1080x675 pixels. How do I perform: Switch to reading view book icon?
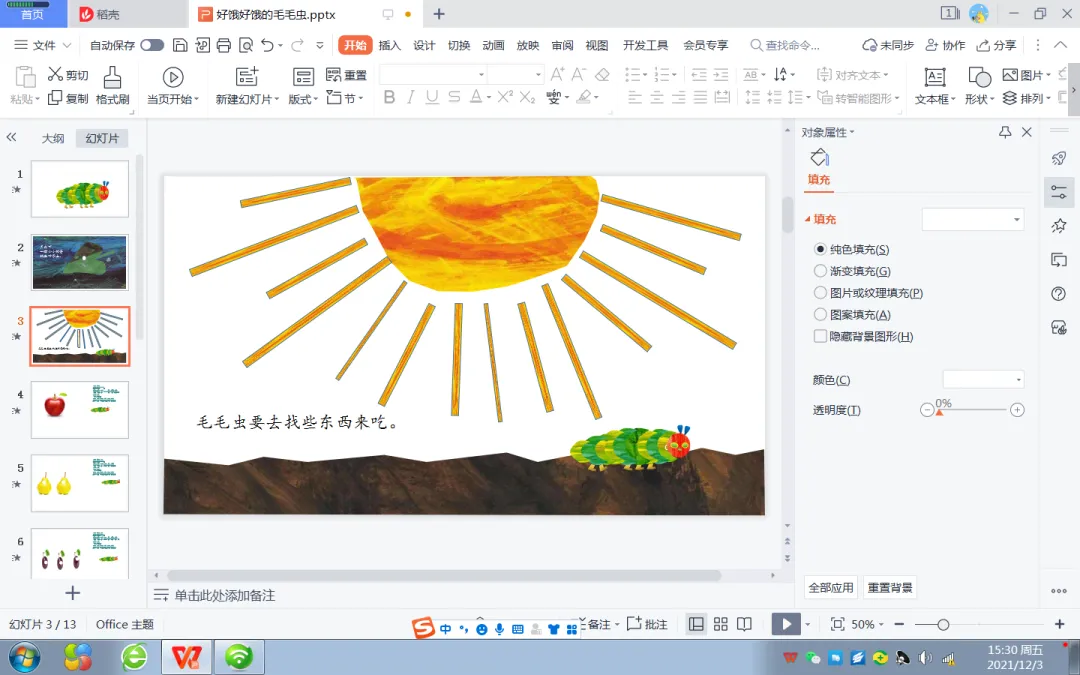[745, 624]
